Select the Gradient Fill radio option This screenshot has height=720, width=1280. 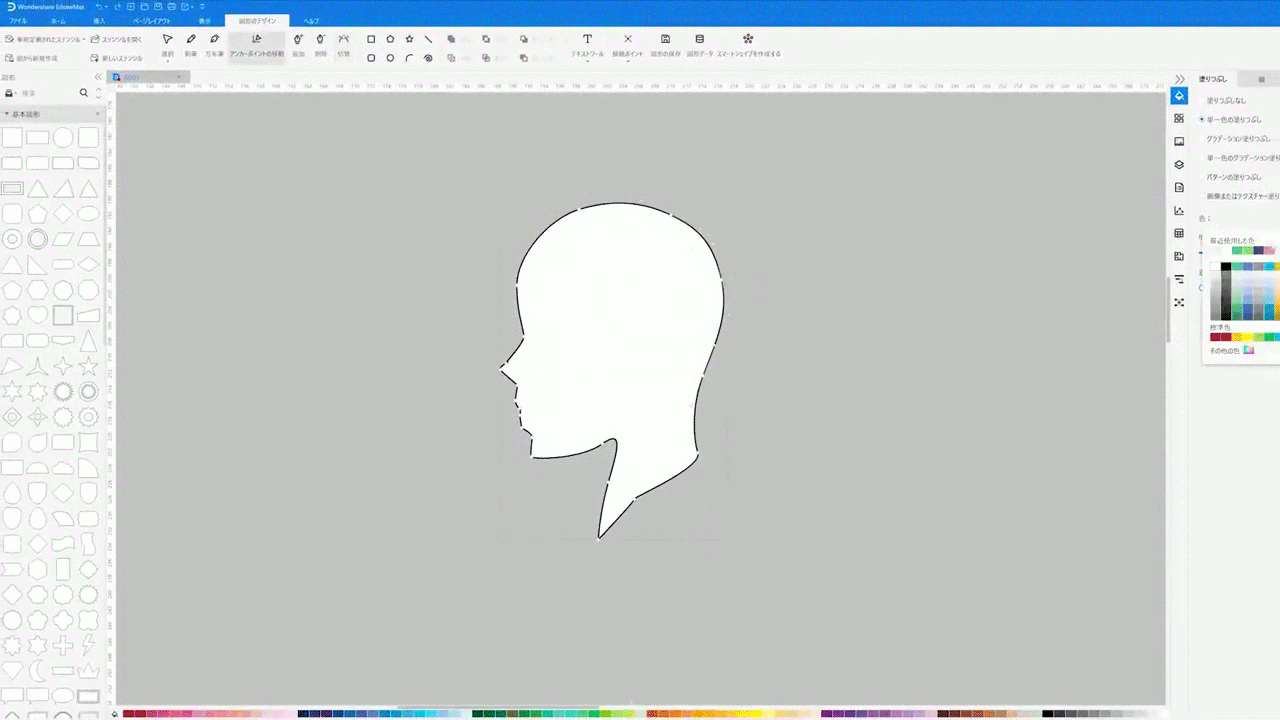[1237, 139]
